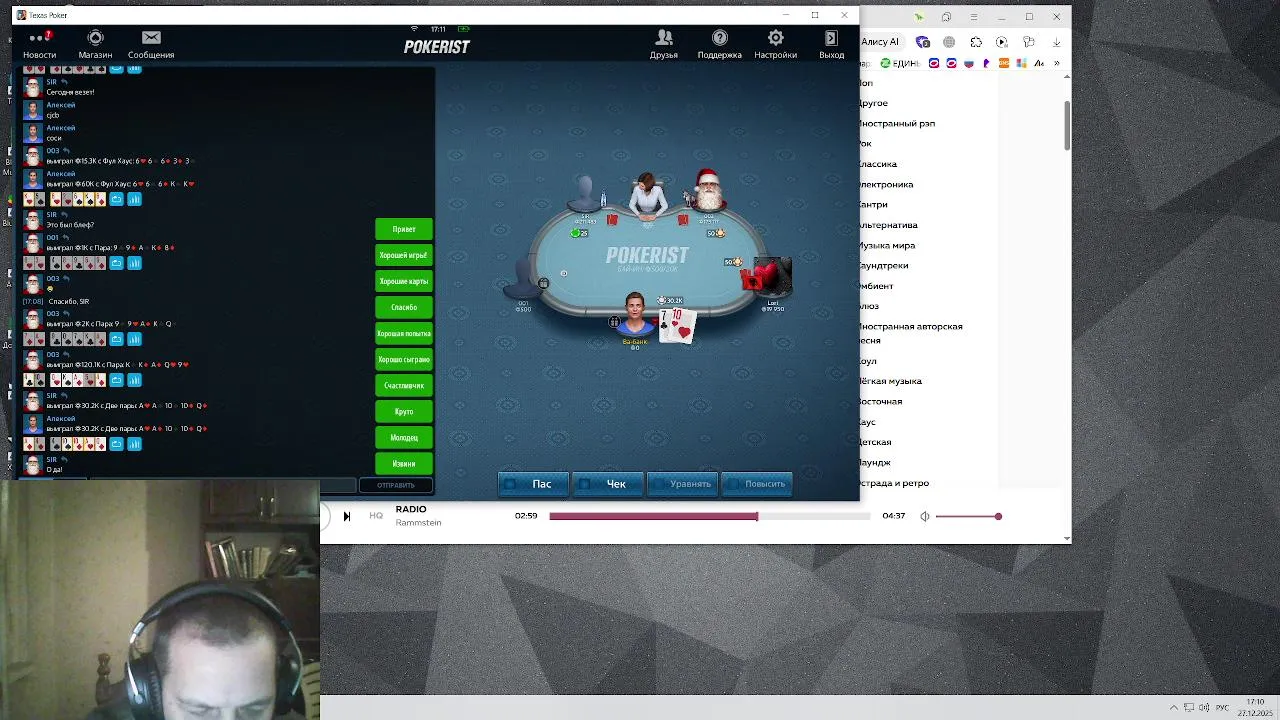Send quick phrase Хорошая попытка
Screen dimensions: 1280x720
(404, 333)
